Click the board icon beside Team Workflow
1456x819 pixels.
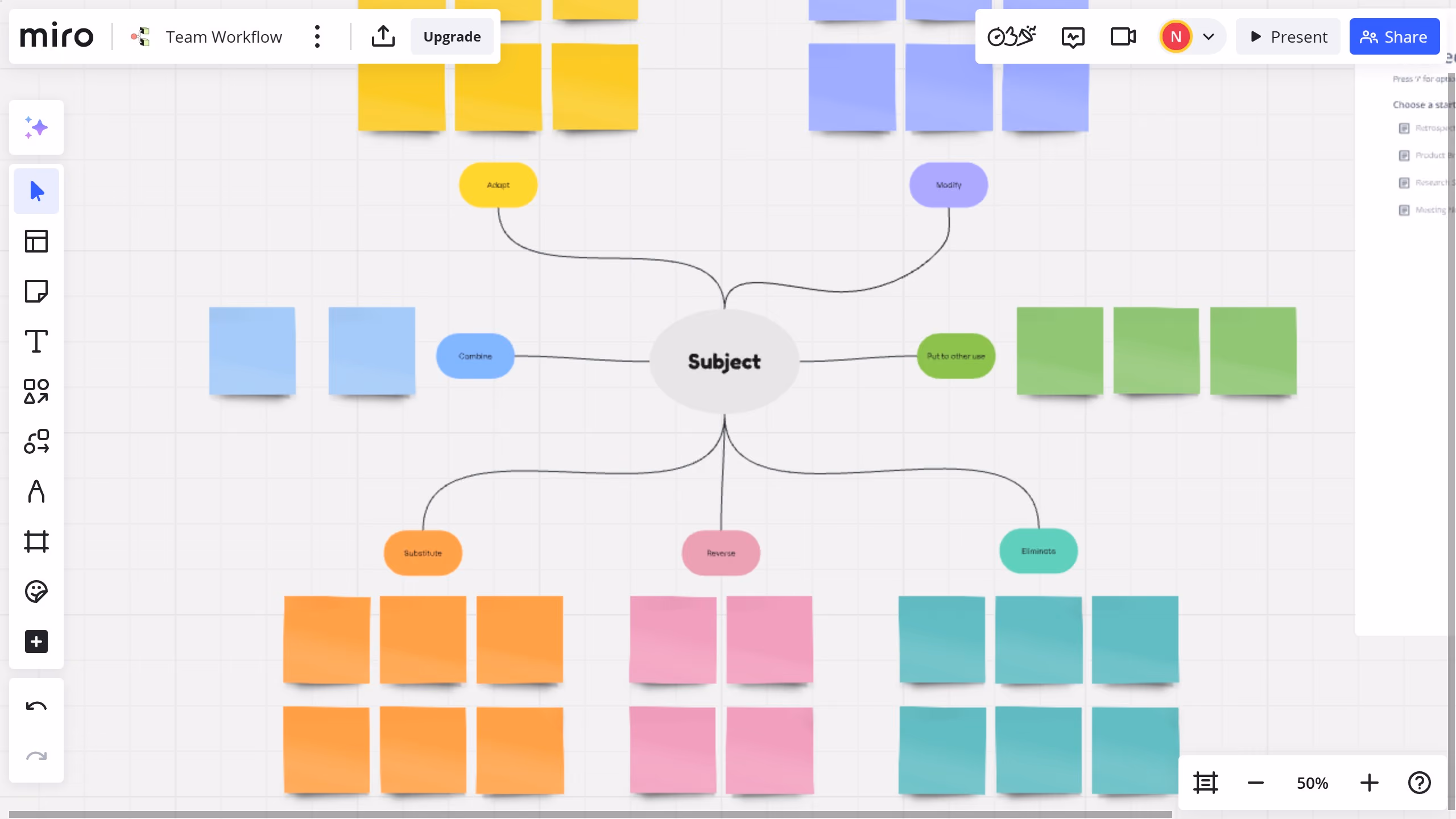[x=140, y=36]
